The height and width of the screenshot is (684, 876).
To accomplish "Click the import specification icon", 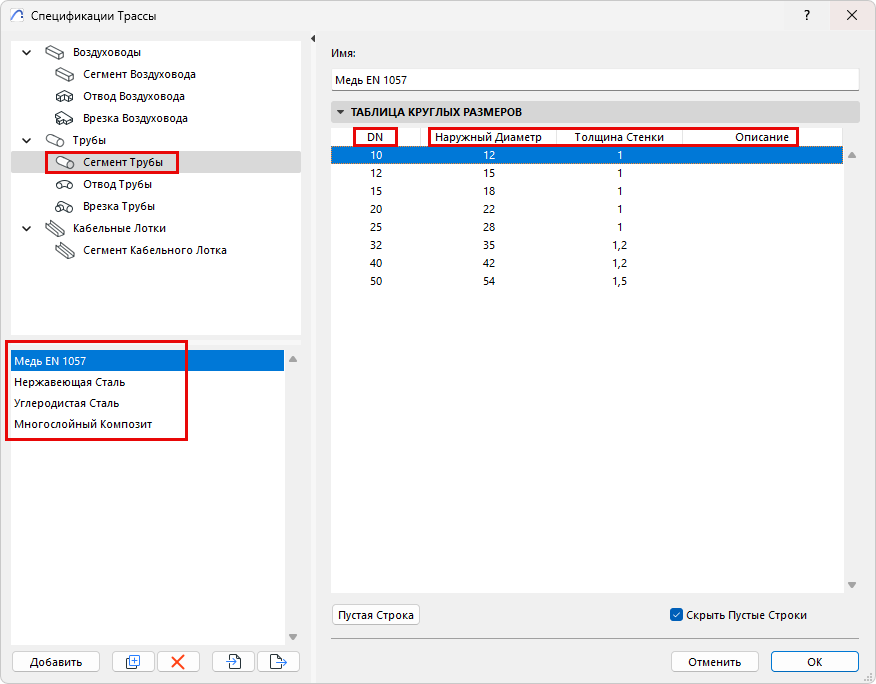I will pyautogui.click(x=234, y=662).
